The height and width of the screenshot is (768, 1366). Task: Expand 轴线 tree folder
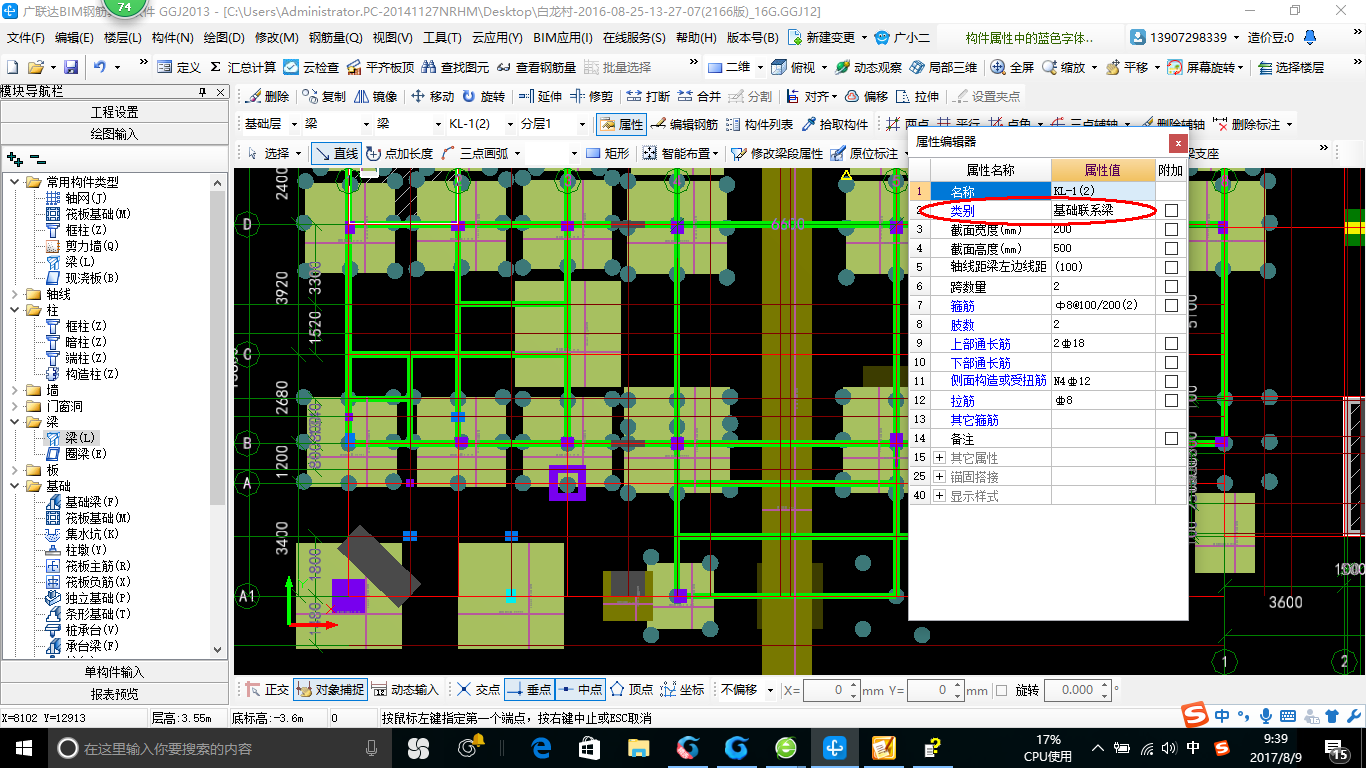pyautogui.click(x=15, y=295)
